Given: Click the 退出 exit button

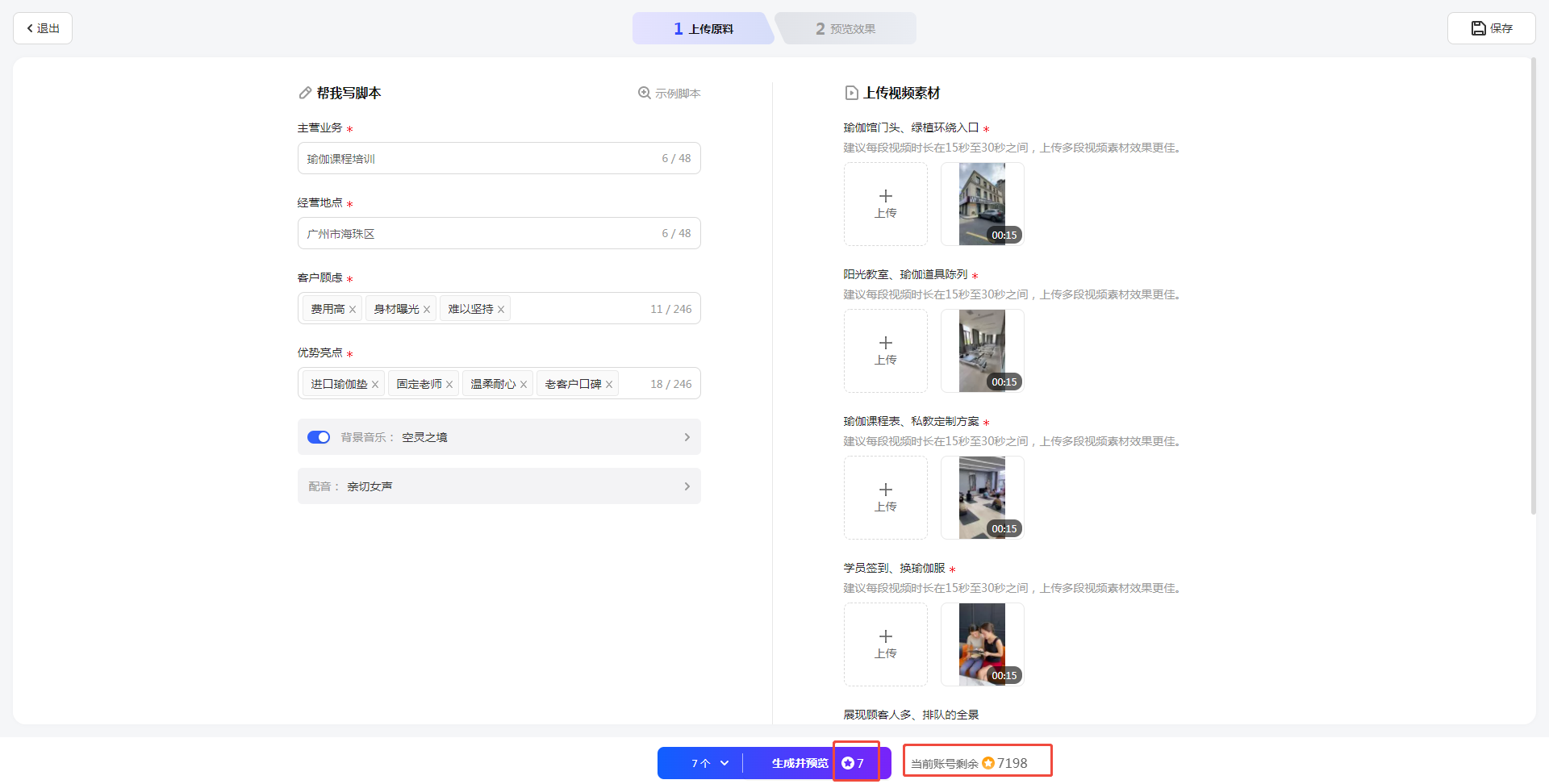Looking at the screenshot, I should [x=43, y=28].
